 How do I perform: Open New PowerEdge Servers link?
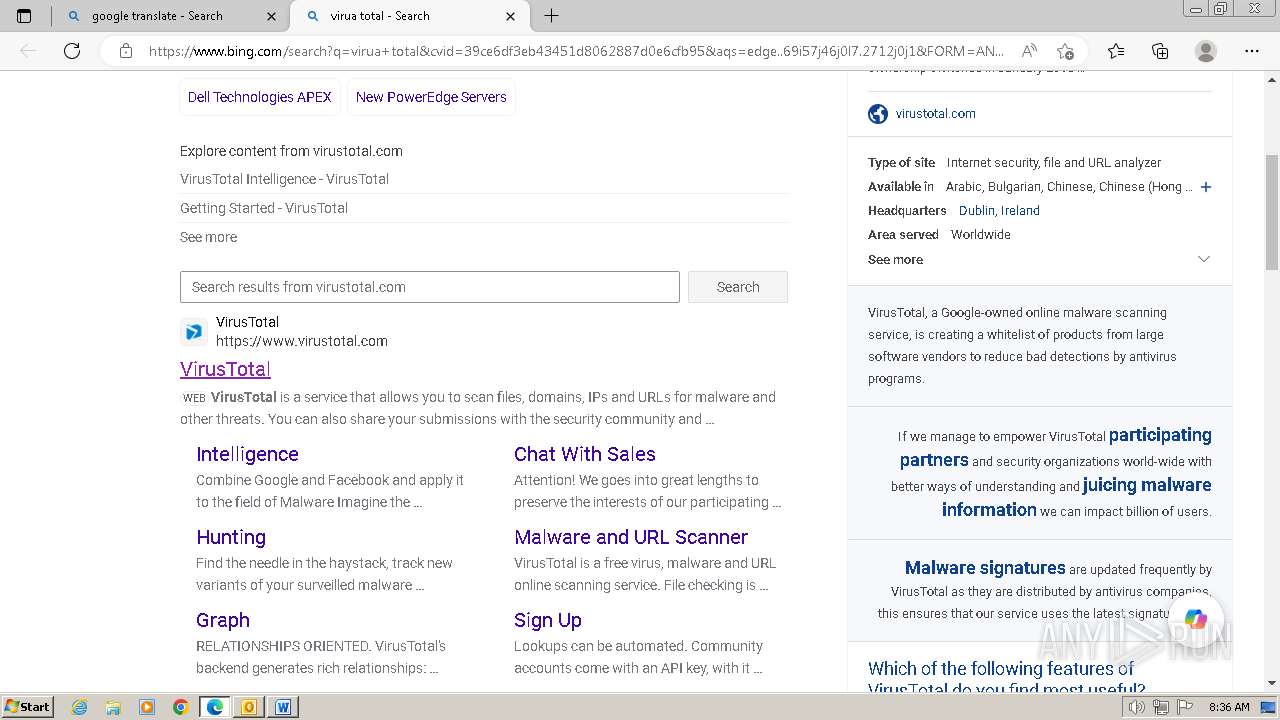click(431, 97)
